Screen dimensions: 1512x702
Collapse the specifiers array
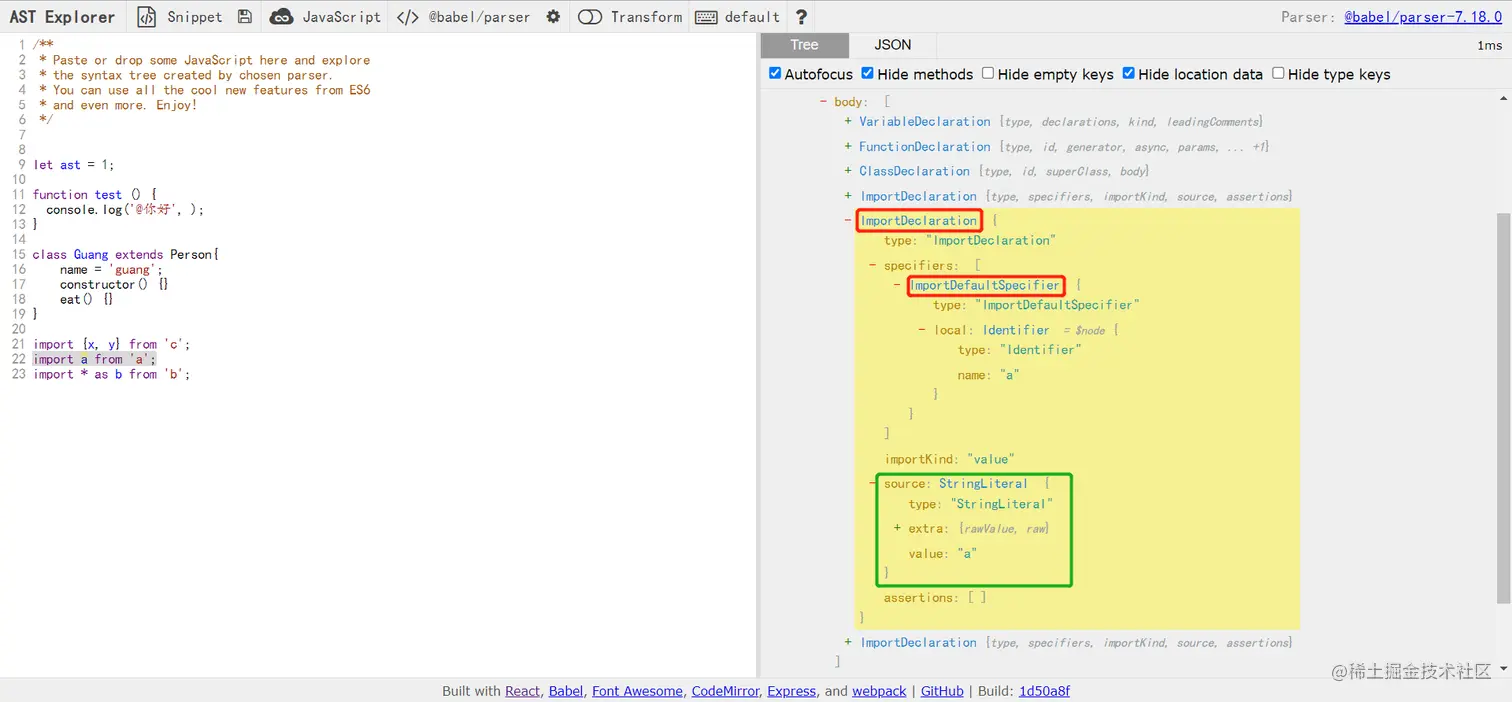click(873, 266)
